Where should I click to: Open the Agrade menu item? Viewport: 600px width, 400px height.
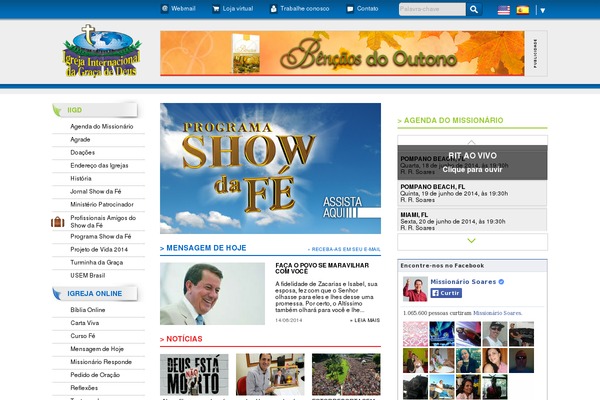pyautogui.click(x=80, y=139)
